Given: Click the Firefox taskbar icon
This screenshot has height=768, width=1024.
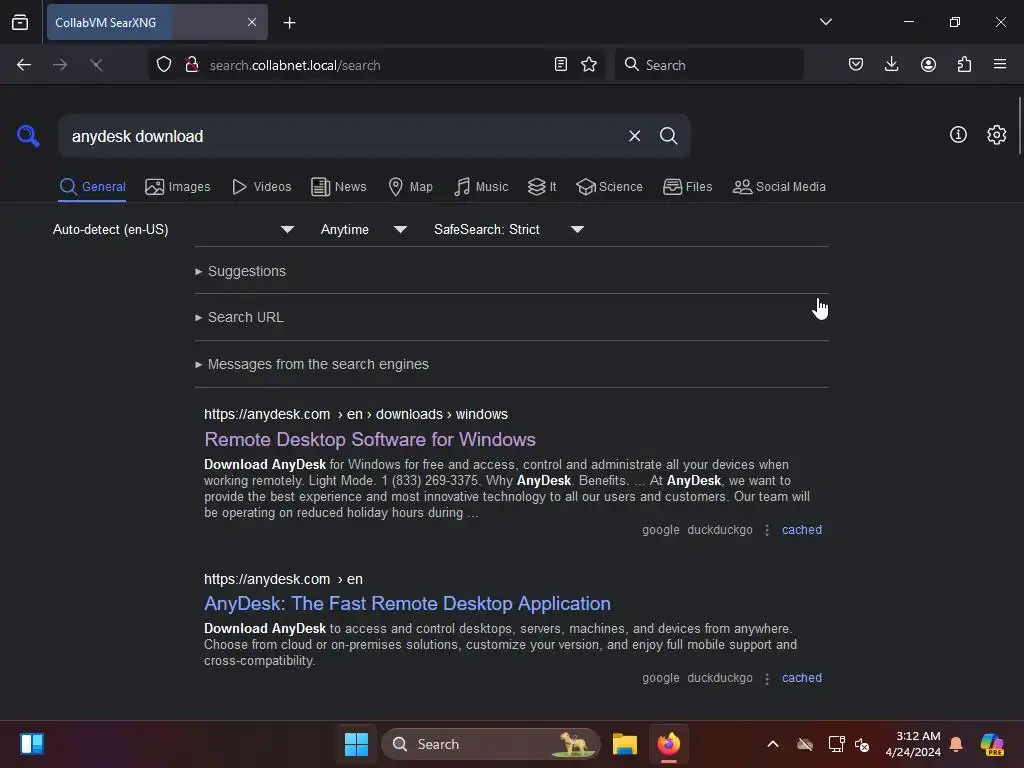Looking at the screenshot, I should pyautogui.click(x=668, y=744).
